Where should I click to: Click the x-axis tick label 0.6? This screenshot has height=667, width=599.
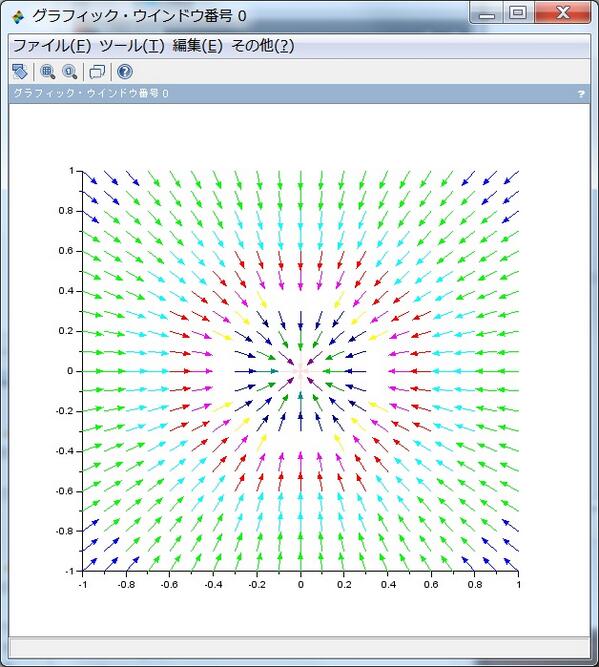[x=431, y=584]
